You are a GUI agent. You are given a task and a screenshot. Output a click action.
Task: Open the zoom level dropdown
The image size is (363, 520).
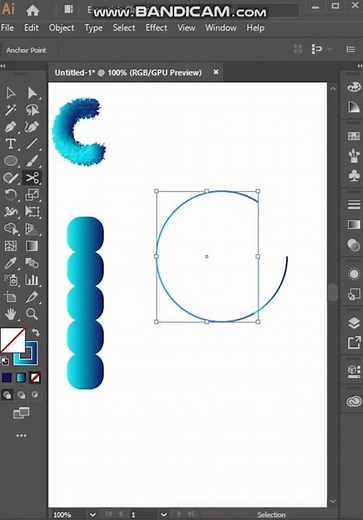[93, 515]
